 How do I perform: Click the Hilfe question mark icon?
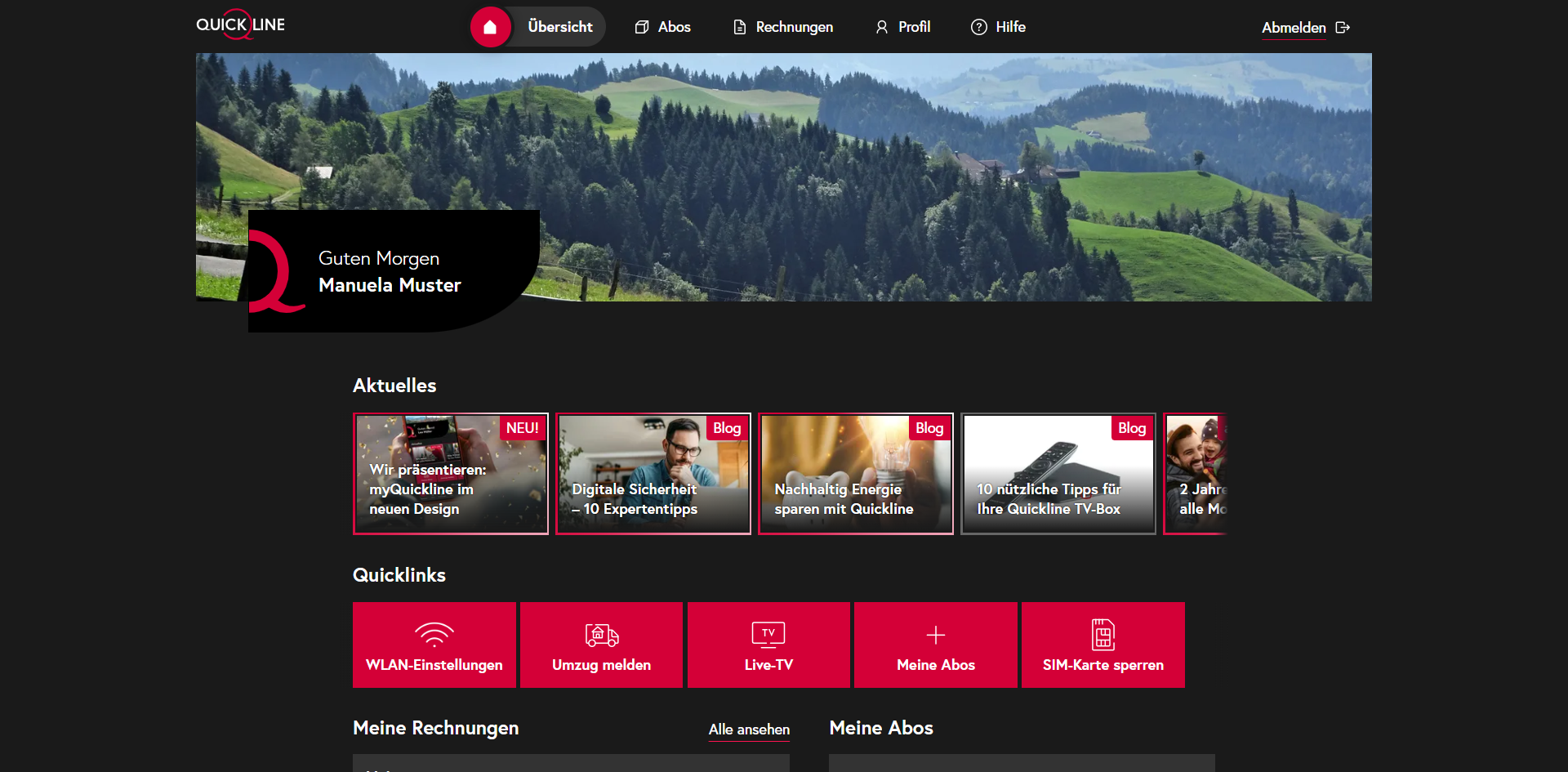[x=978, y=27]
